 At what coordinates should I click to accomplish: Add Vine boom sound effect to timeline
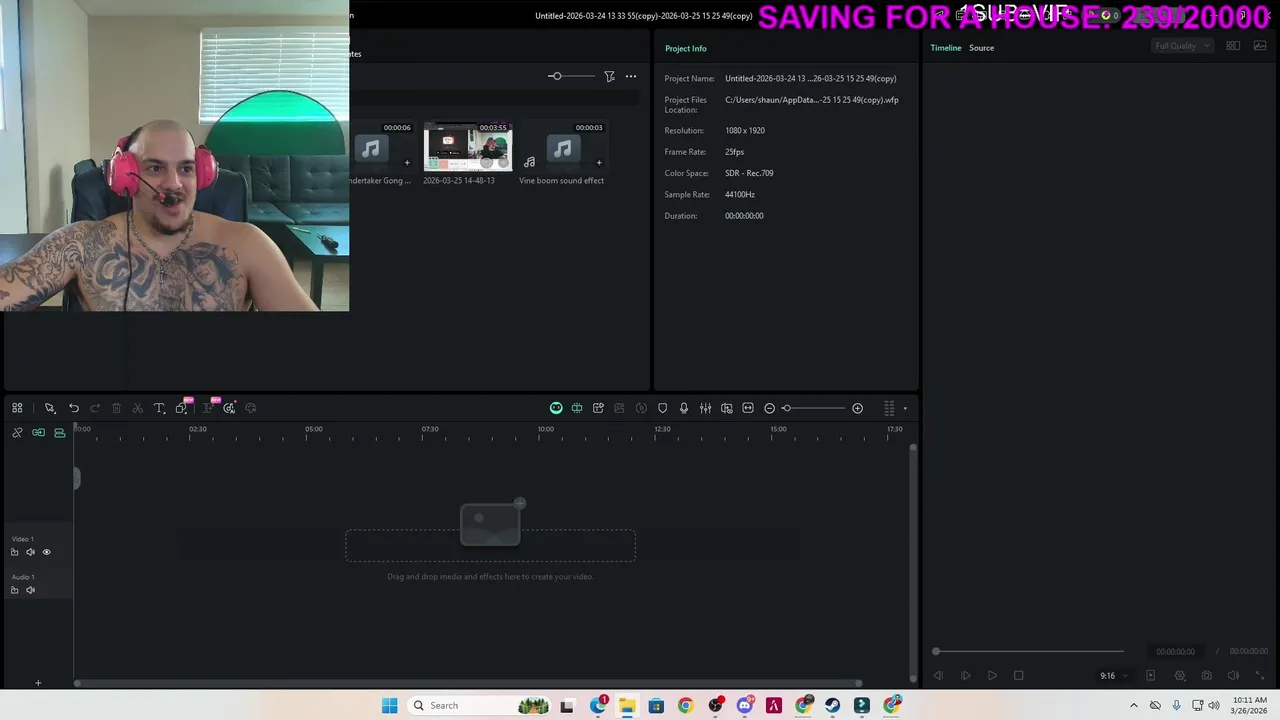599,162
